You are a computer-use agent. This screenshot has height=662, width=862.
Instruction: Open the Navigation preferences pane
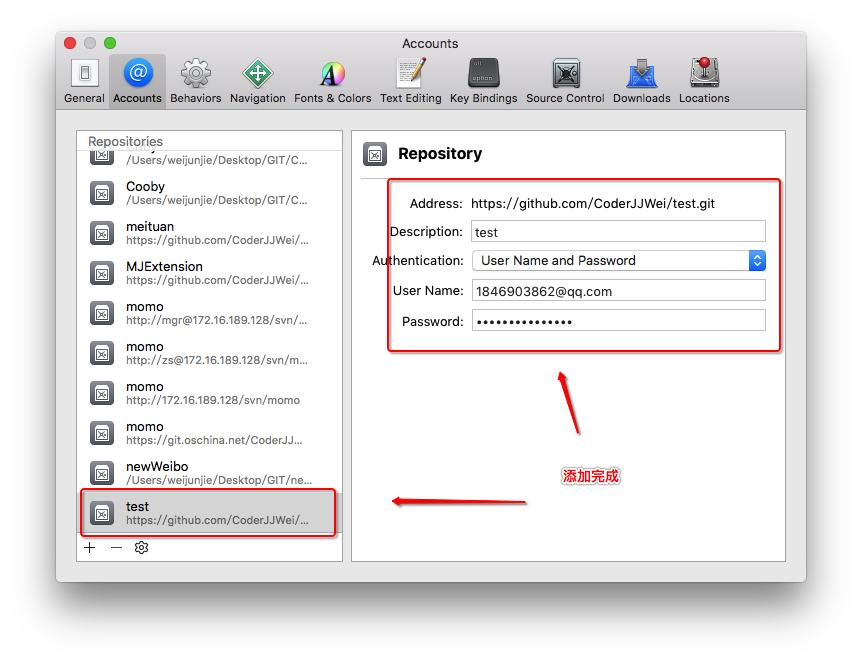pyautogui.click(x=258, y=81)
